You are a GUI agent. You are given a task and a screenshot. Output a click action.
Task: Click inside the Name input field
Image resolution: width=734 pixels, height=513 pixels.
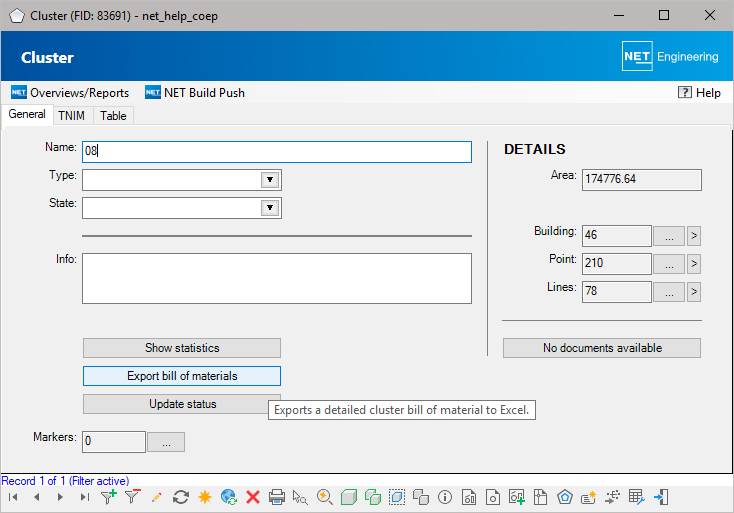[x=277, y=152]
